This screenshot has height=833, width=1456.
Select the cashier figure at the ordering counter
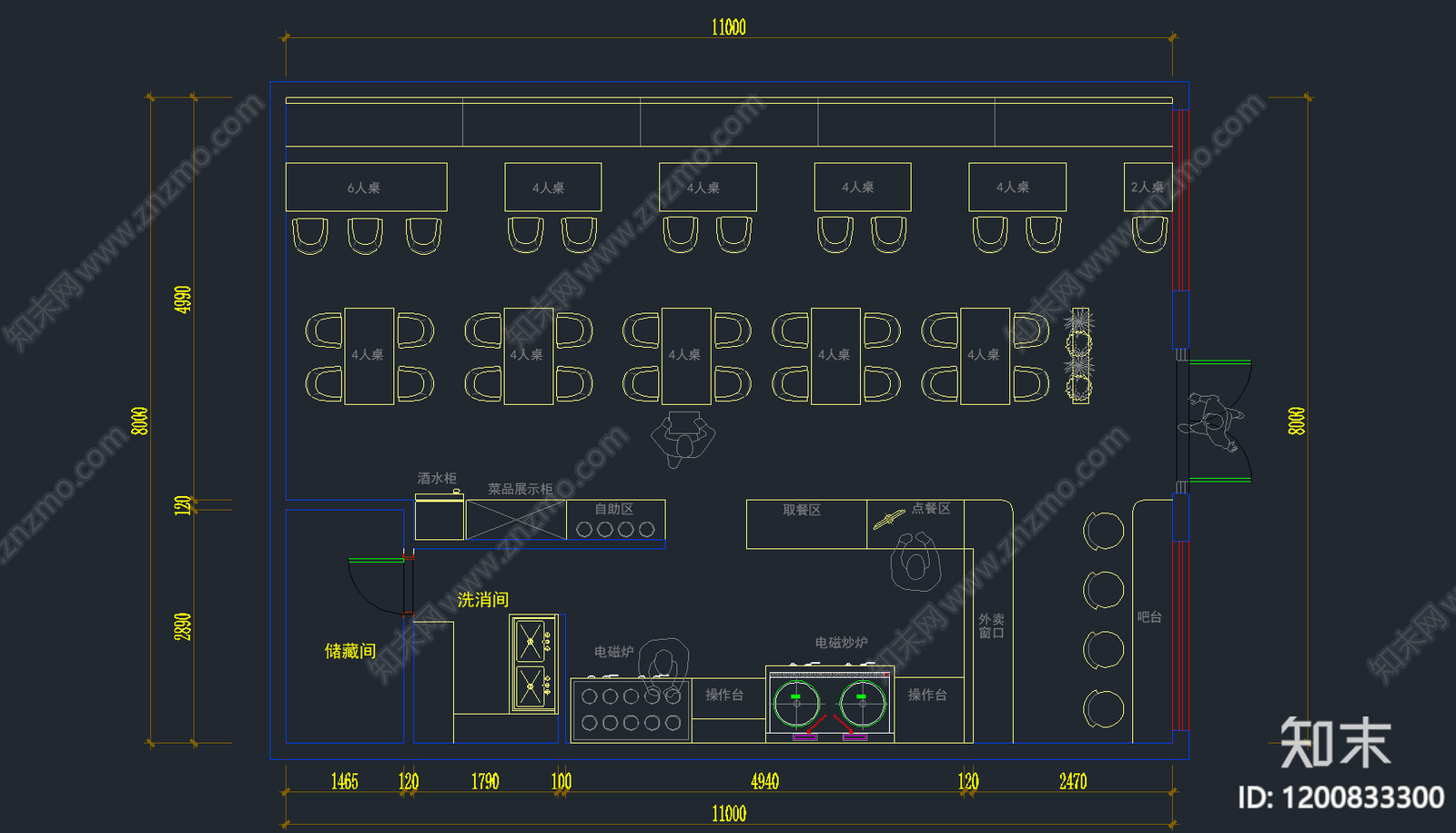915,562
